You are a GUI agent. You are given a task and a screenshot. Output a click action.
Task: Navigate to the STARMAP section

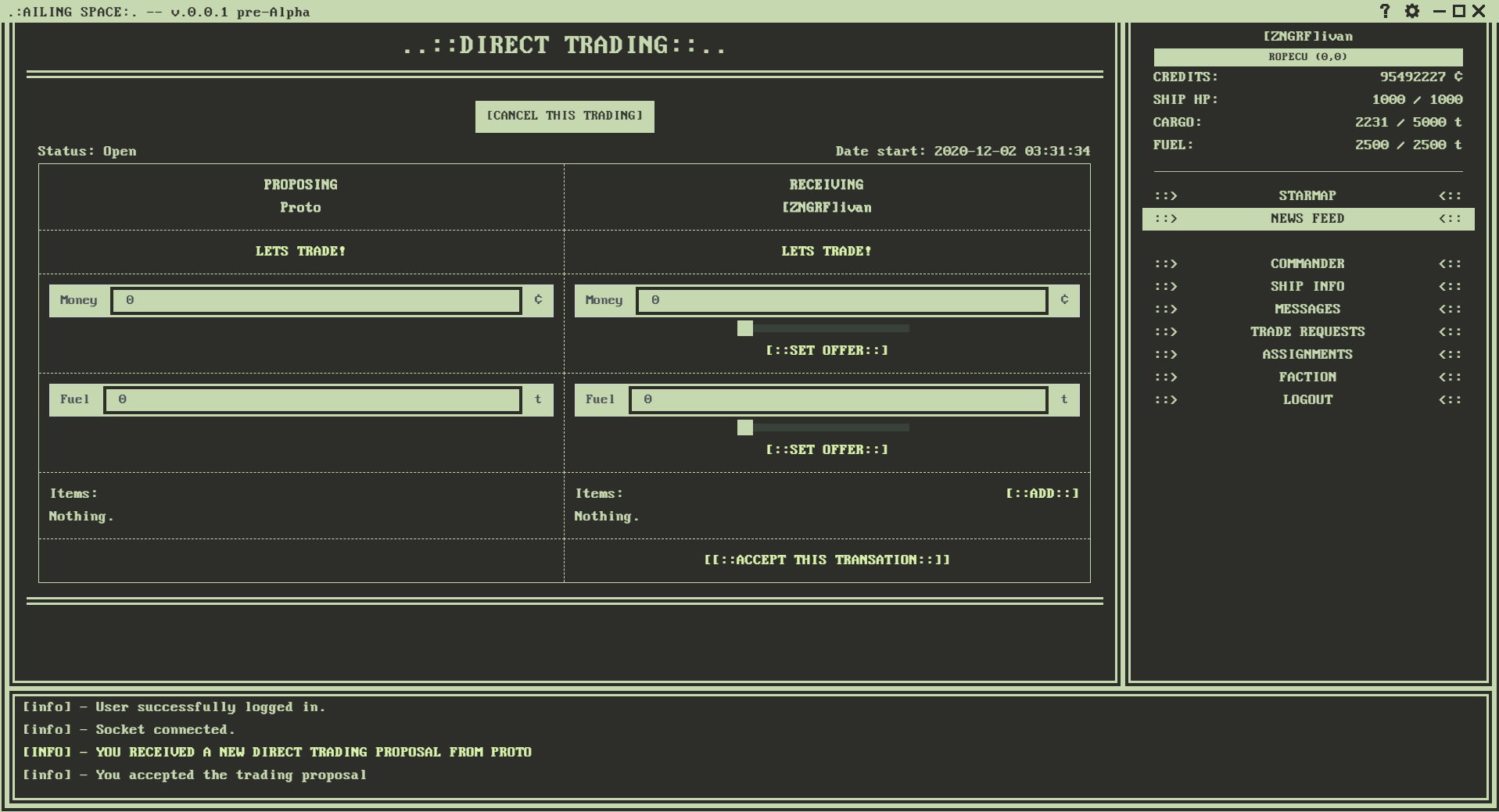coord(1307,195)
